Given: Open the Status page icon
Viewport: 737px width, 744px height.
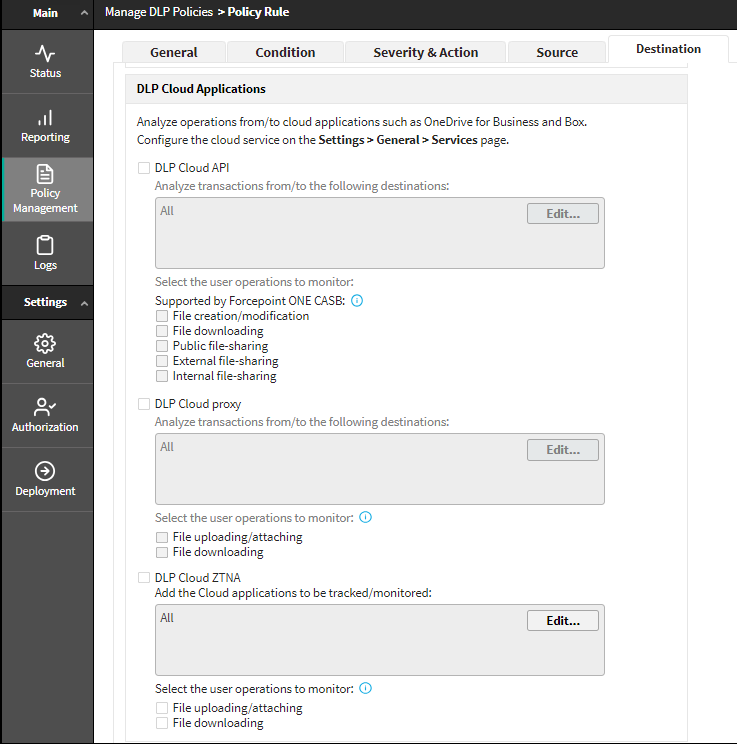Looking at the screenshot, I should (45, 54).
